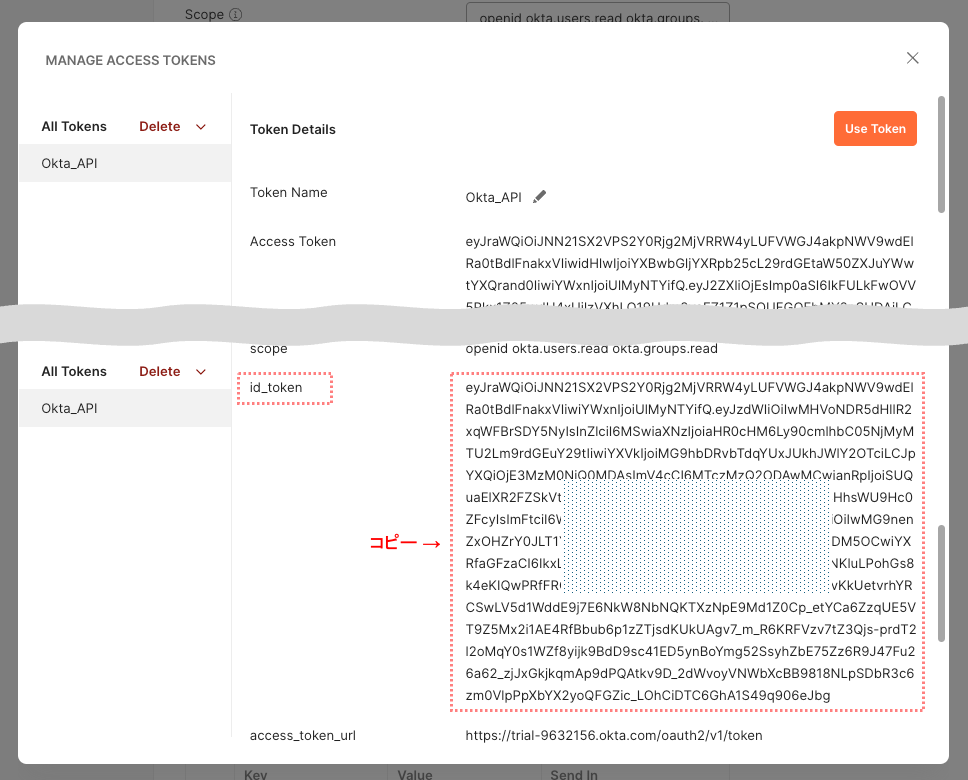Click the pencil icon to rename Okta_API
The image size is (968, 780).
click(540, 197)
